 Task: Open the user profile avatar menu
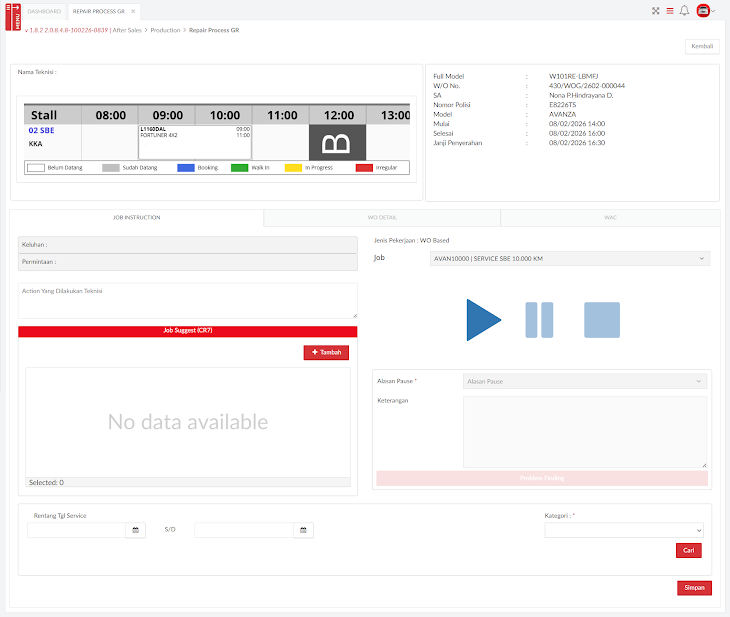click(x=704, y=11)
